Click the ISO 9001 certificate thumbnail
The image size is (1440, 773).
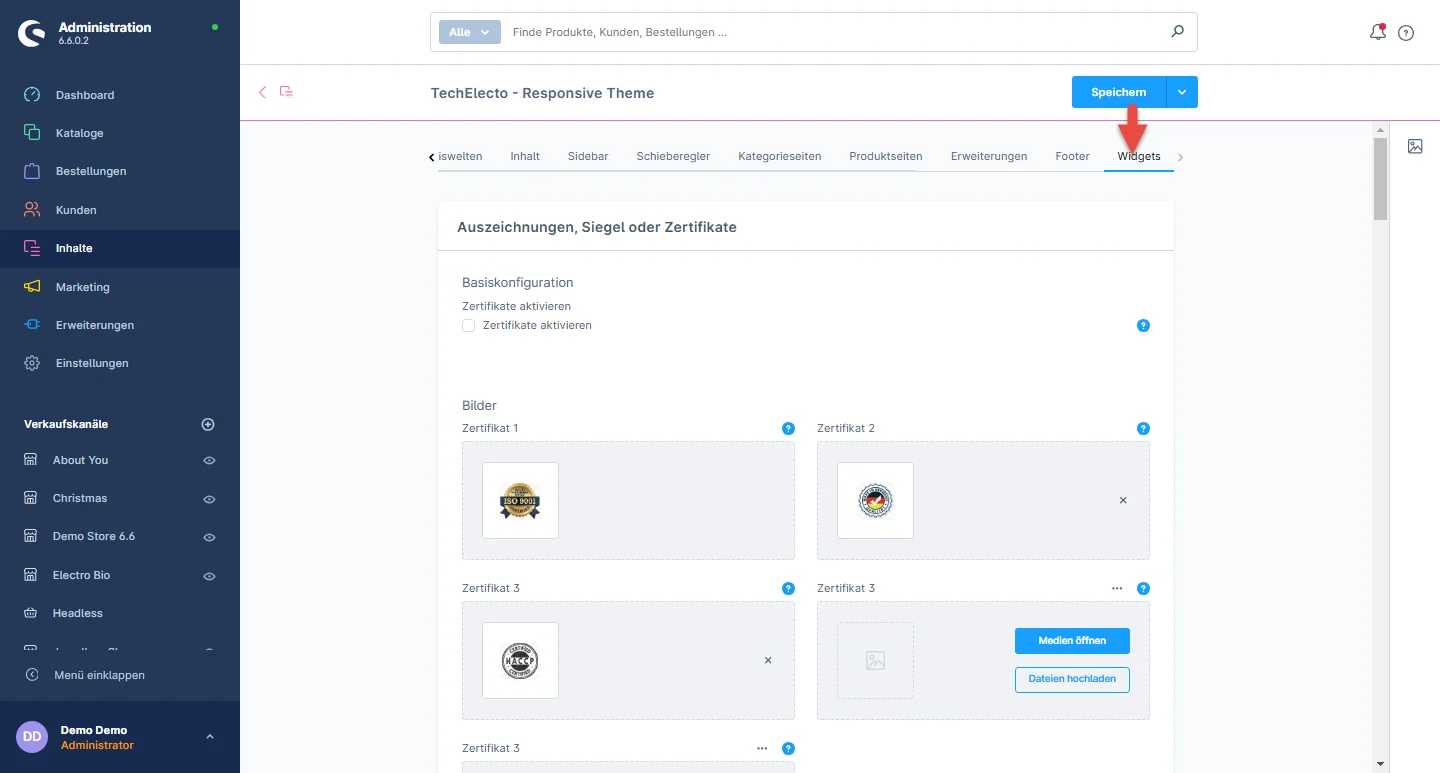tap(520, 500)
